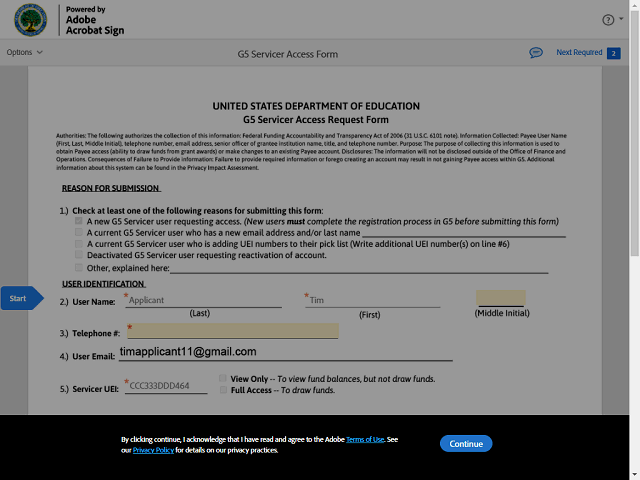Click the blue Start arrow tab
Image resolution: width=640 pixels, height=480 pixels.
pyautogui.click(x=22, y=298)
